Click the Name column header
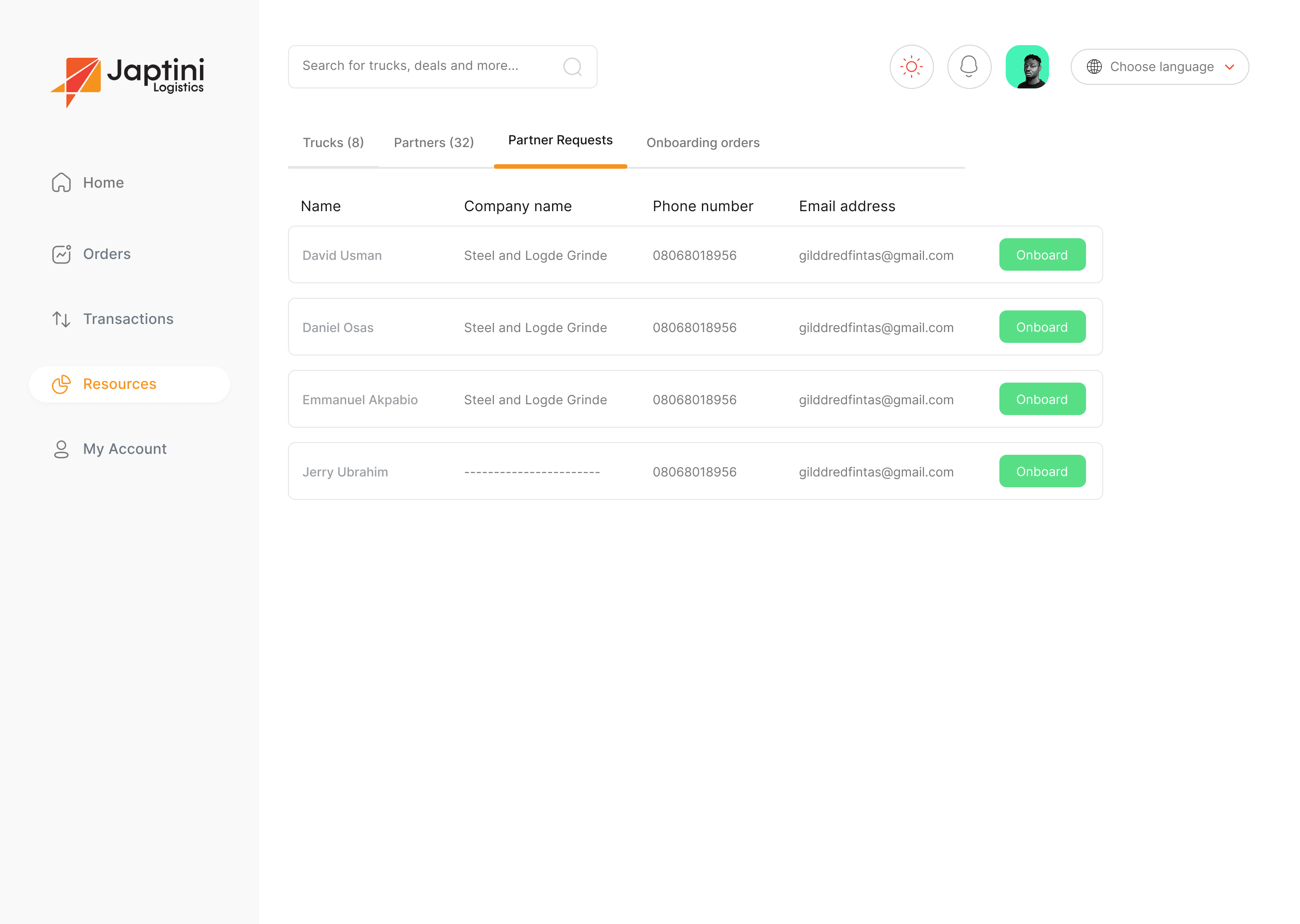The image size is (1300, 924). tap(321, 206)
